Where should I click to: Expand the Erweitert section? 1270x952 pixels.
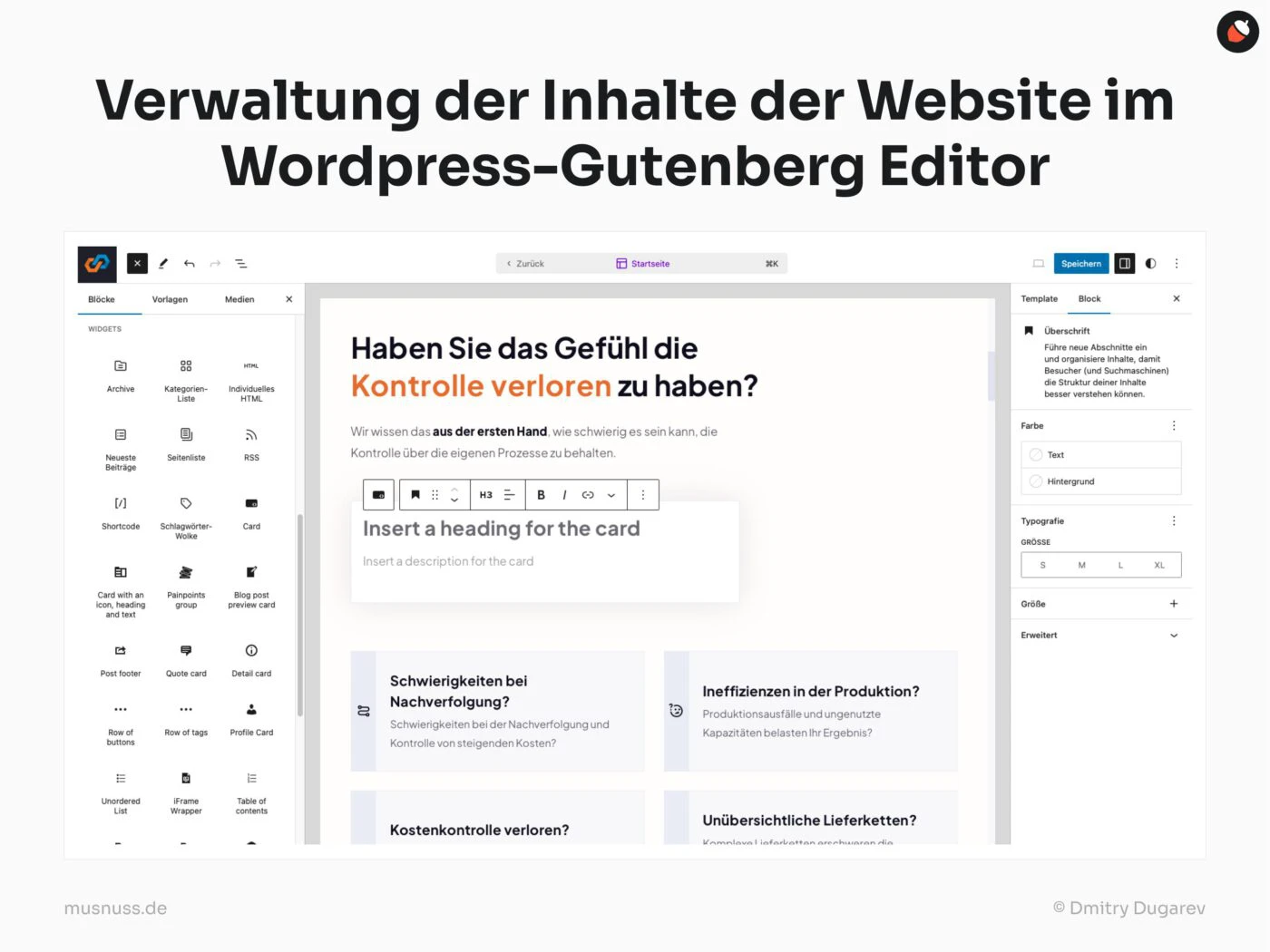pyautogui.click(x=1101, y=636)
